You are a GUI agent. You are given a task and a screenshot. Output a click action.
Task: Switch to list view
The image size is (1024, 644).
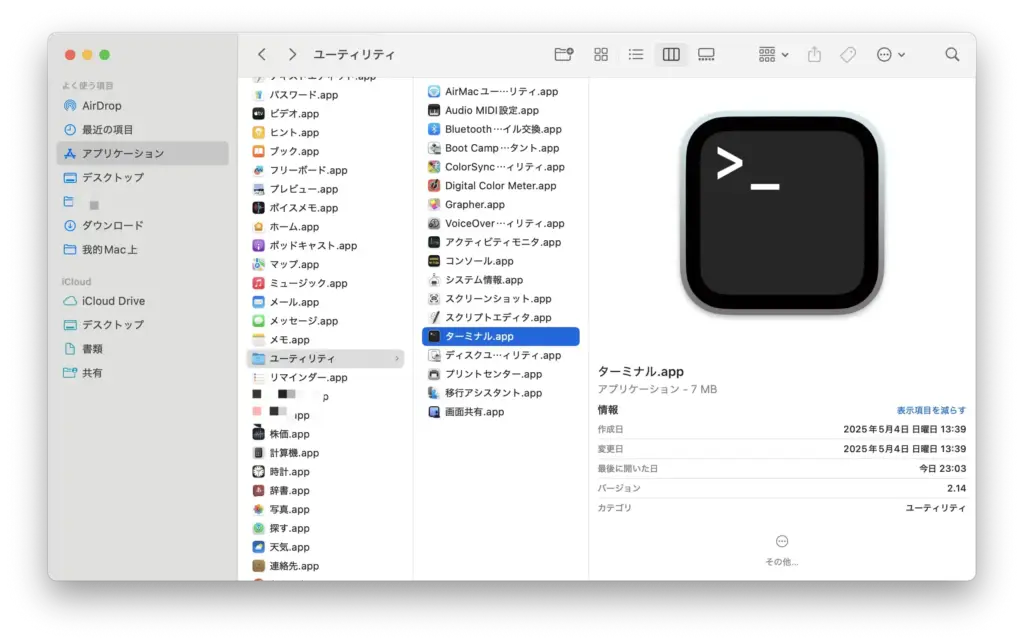pyautogui.click(x=635, y=55)
